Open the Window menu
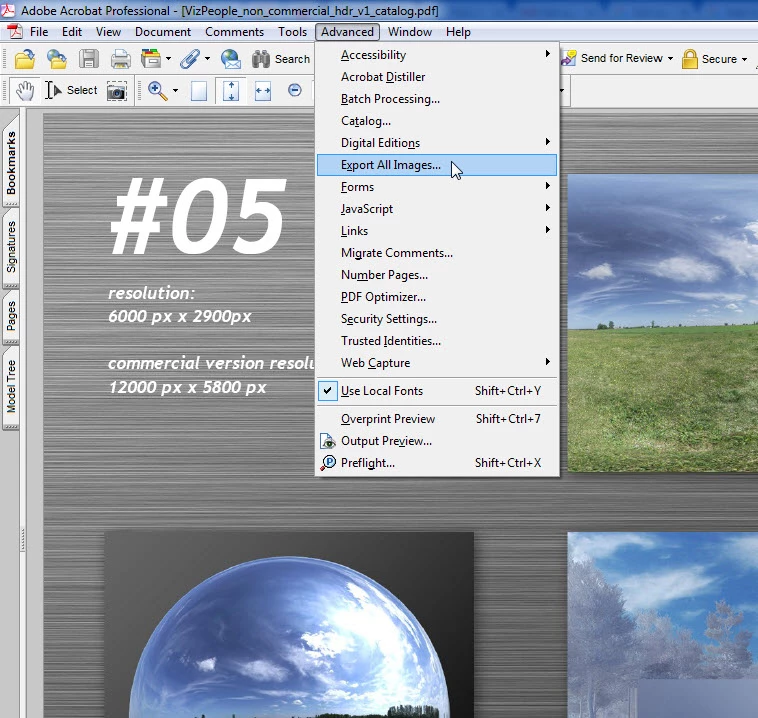The width and height of the screenshot is (758, 718). point(409,32)
